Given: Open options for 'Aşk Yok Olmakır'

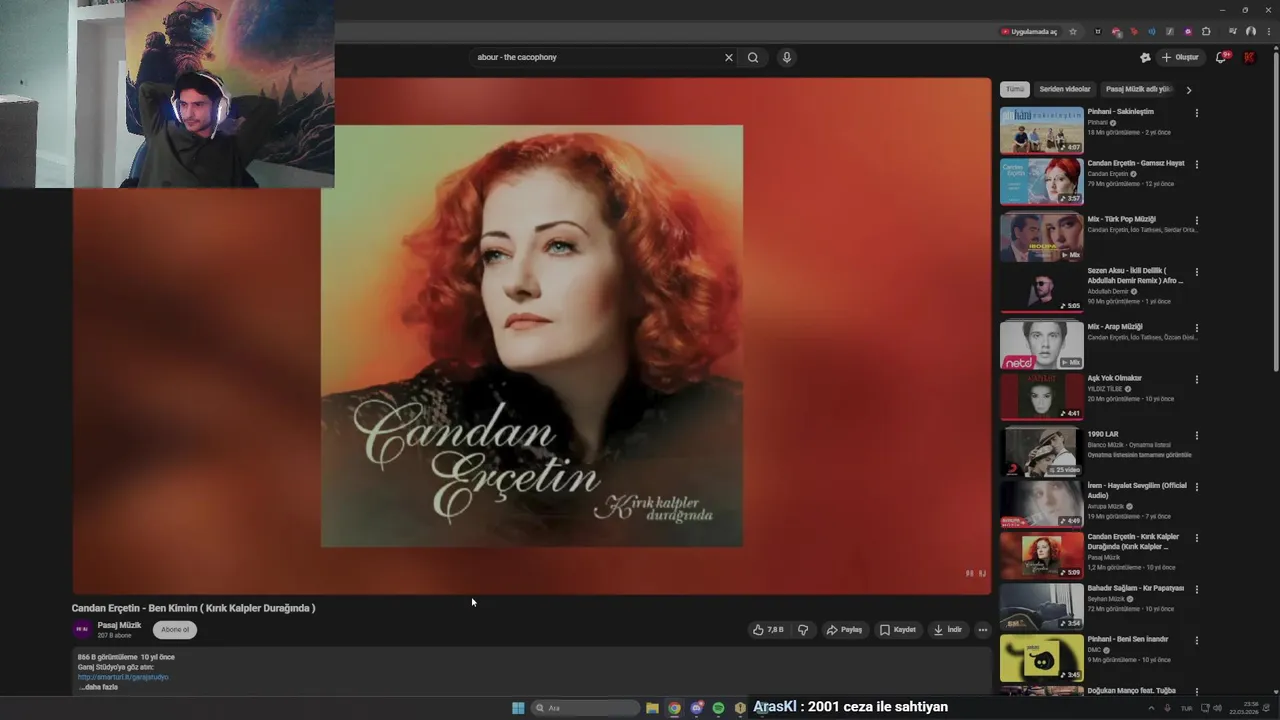Looking at the screenshot, I should tap(1196, 379).
